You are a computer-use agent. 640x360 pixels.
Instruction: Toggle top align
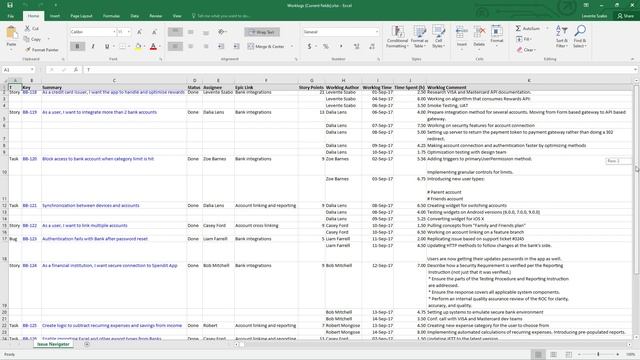pos(175,32)
